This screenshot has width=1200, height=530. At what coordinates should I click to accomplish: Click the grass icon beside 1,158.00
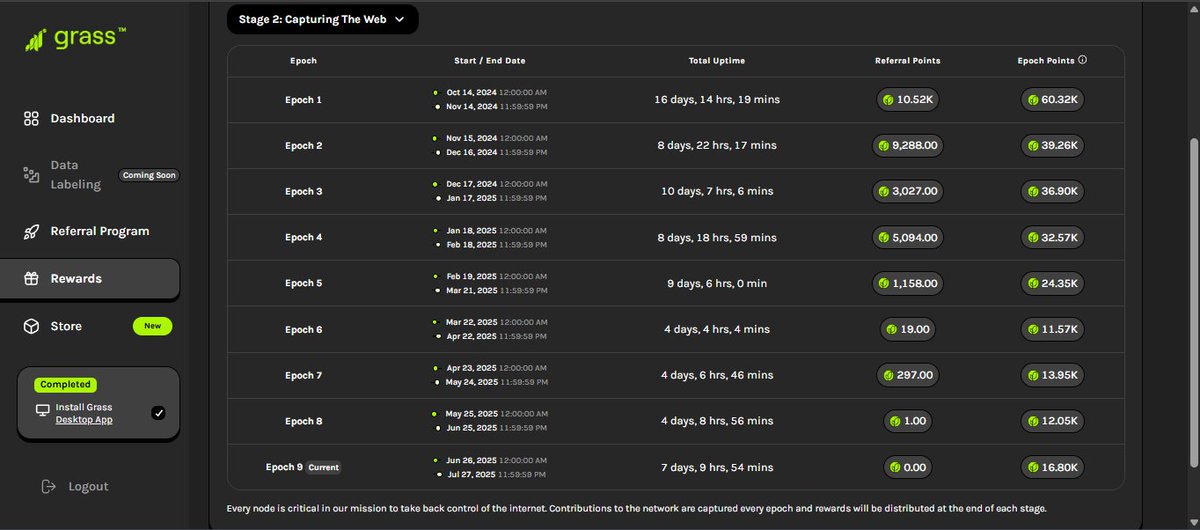click(883, 284)
